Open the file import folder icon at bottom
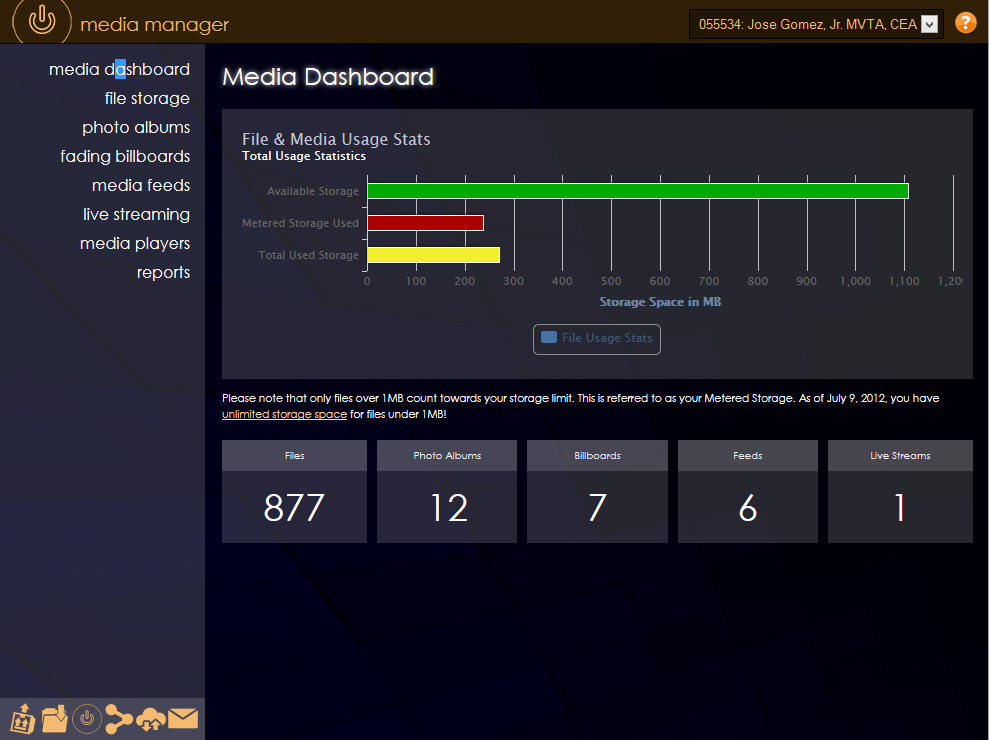990x740 pixels. click(x=54, y=718)
